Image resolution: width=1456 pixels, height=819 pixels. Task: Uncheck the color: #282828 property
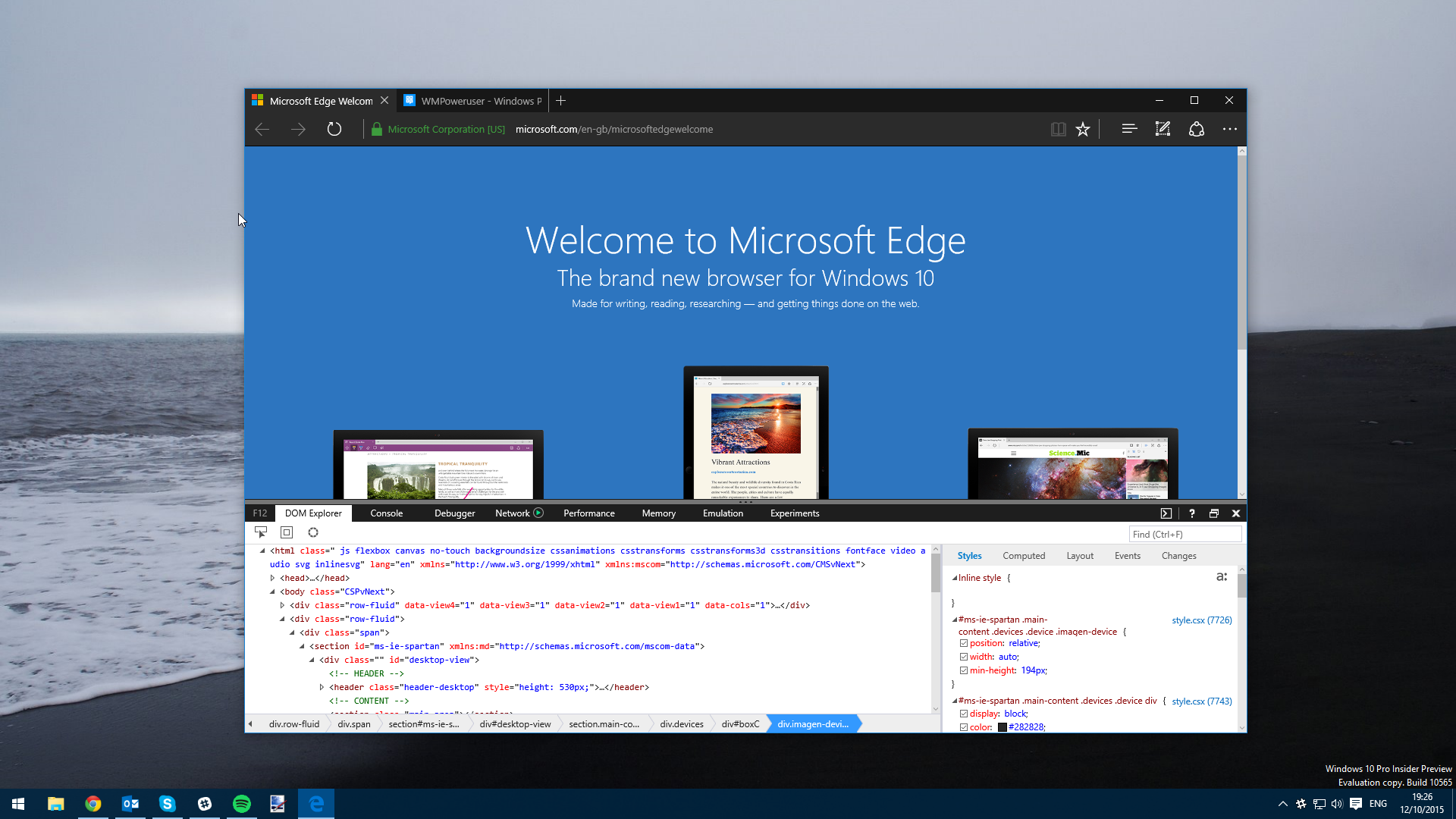pos(964,727)
